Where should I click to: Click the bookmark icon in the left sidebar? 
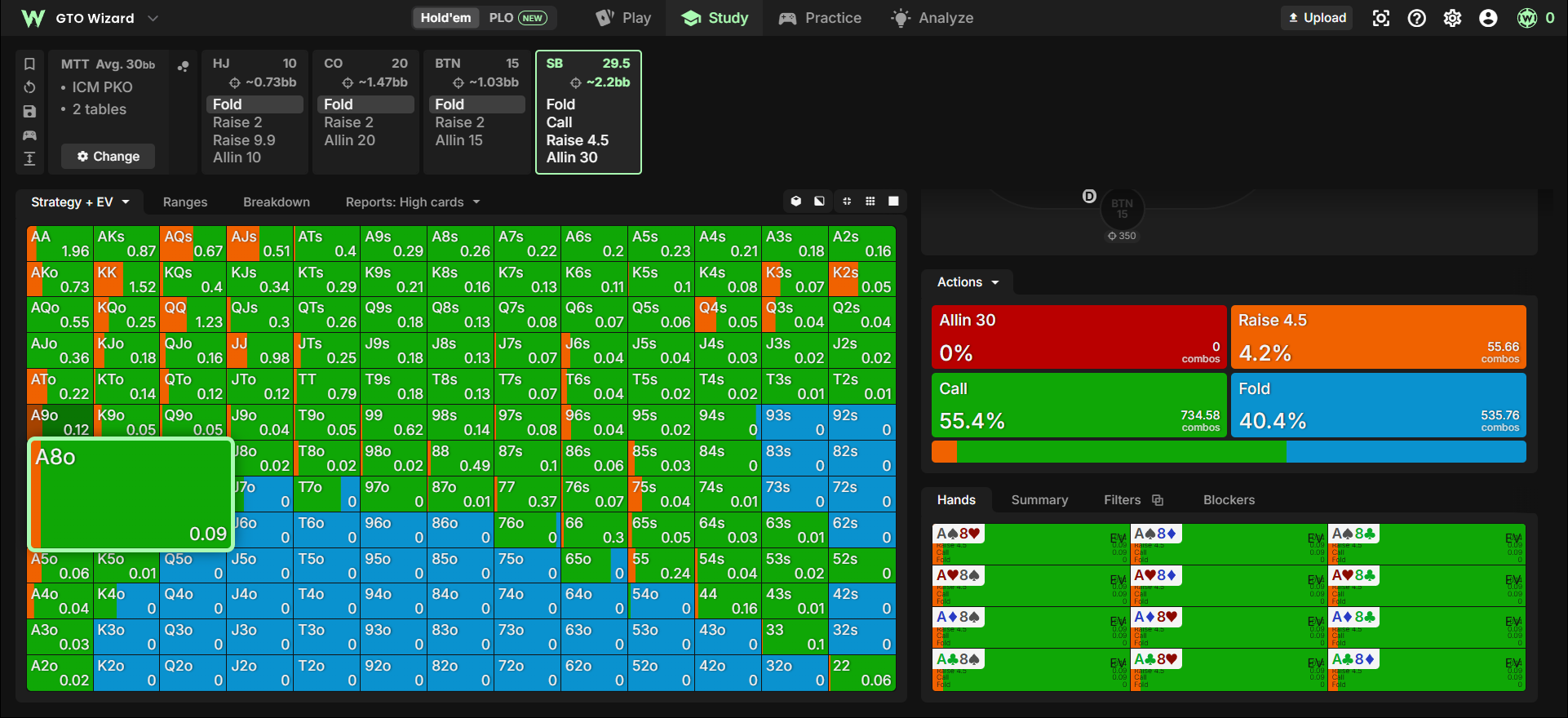29,64
